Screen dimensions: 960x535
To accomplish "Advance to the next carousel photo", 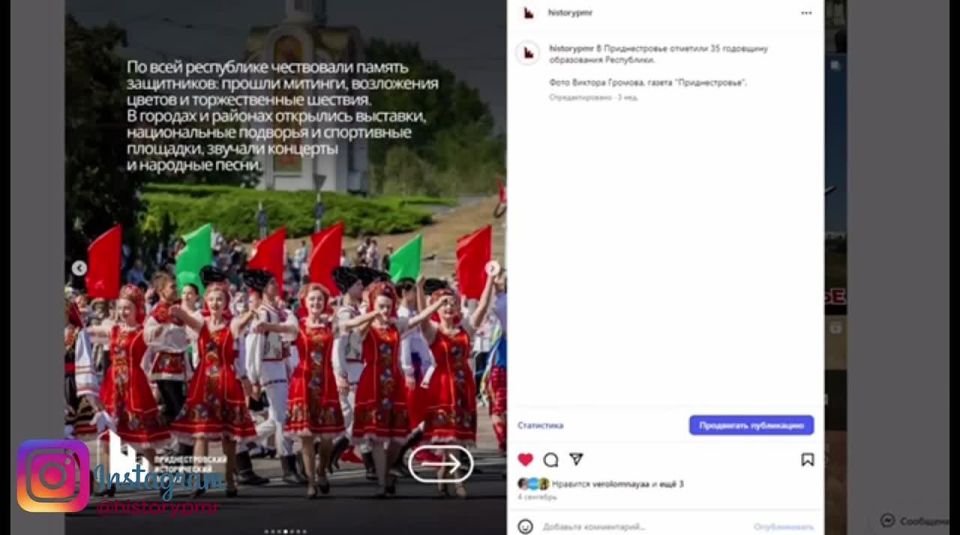I will point(492,268).
